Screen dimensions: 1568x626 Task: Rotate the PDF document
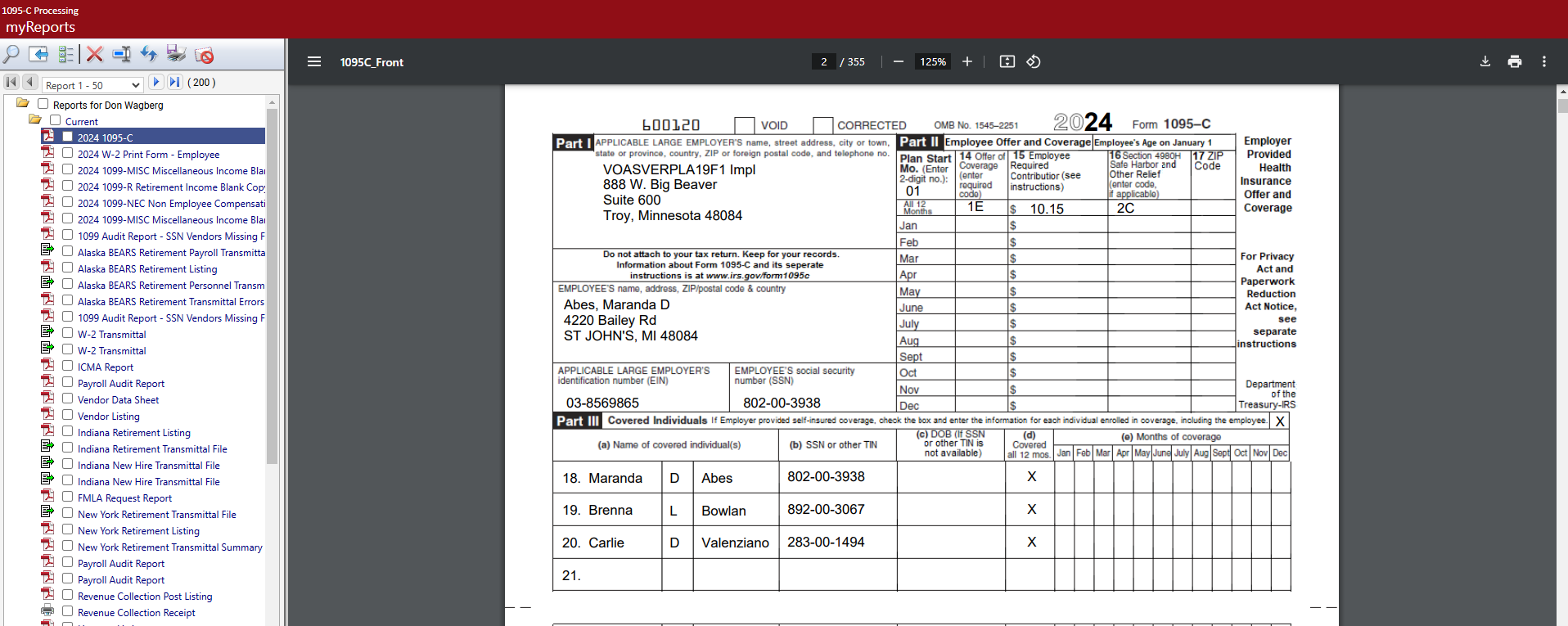tap(1034, 61)
